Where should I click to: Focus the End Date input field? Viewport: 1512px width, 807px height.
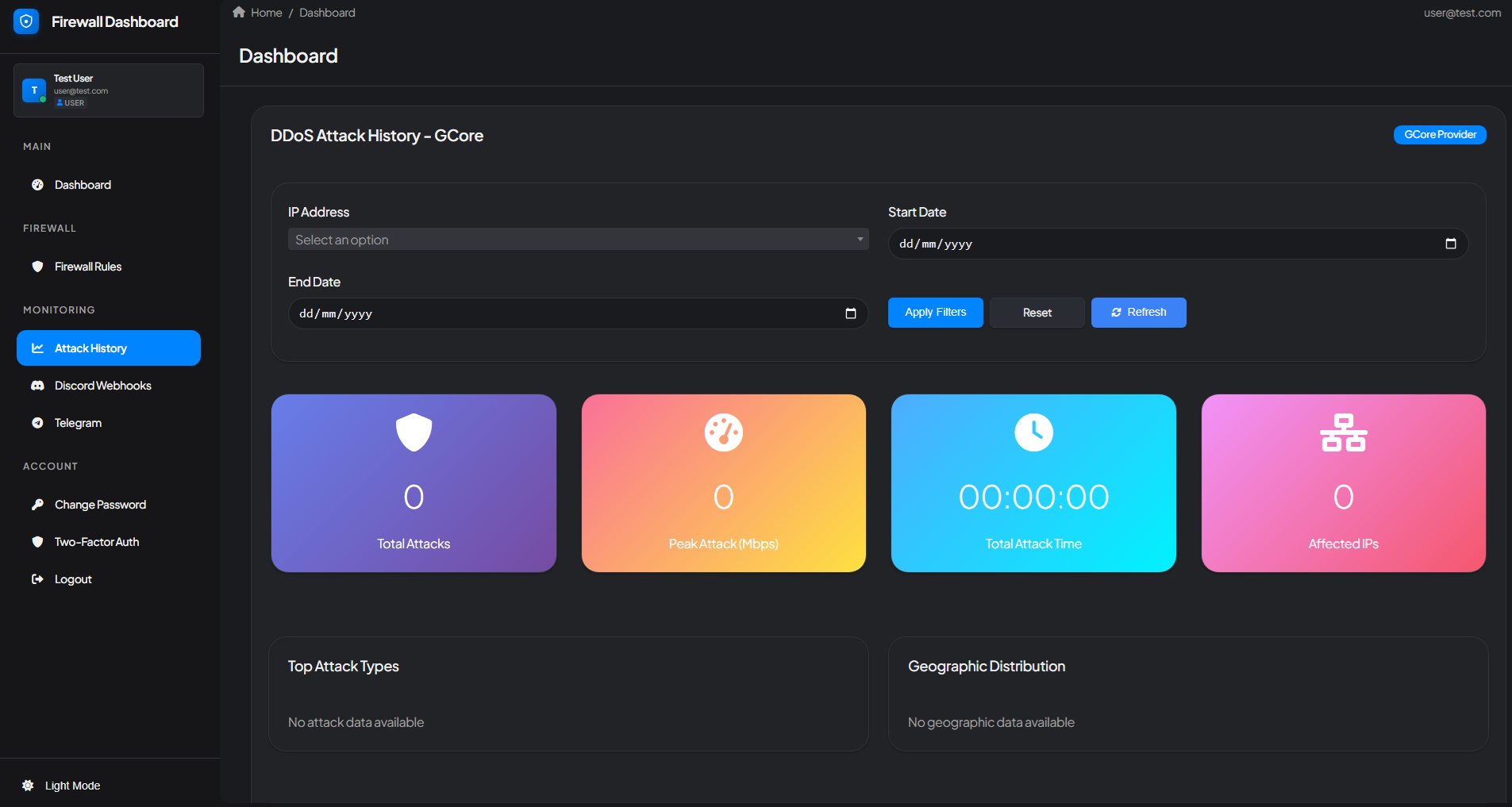click(578, 313)
